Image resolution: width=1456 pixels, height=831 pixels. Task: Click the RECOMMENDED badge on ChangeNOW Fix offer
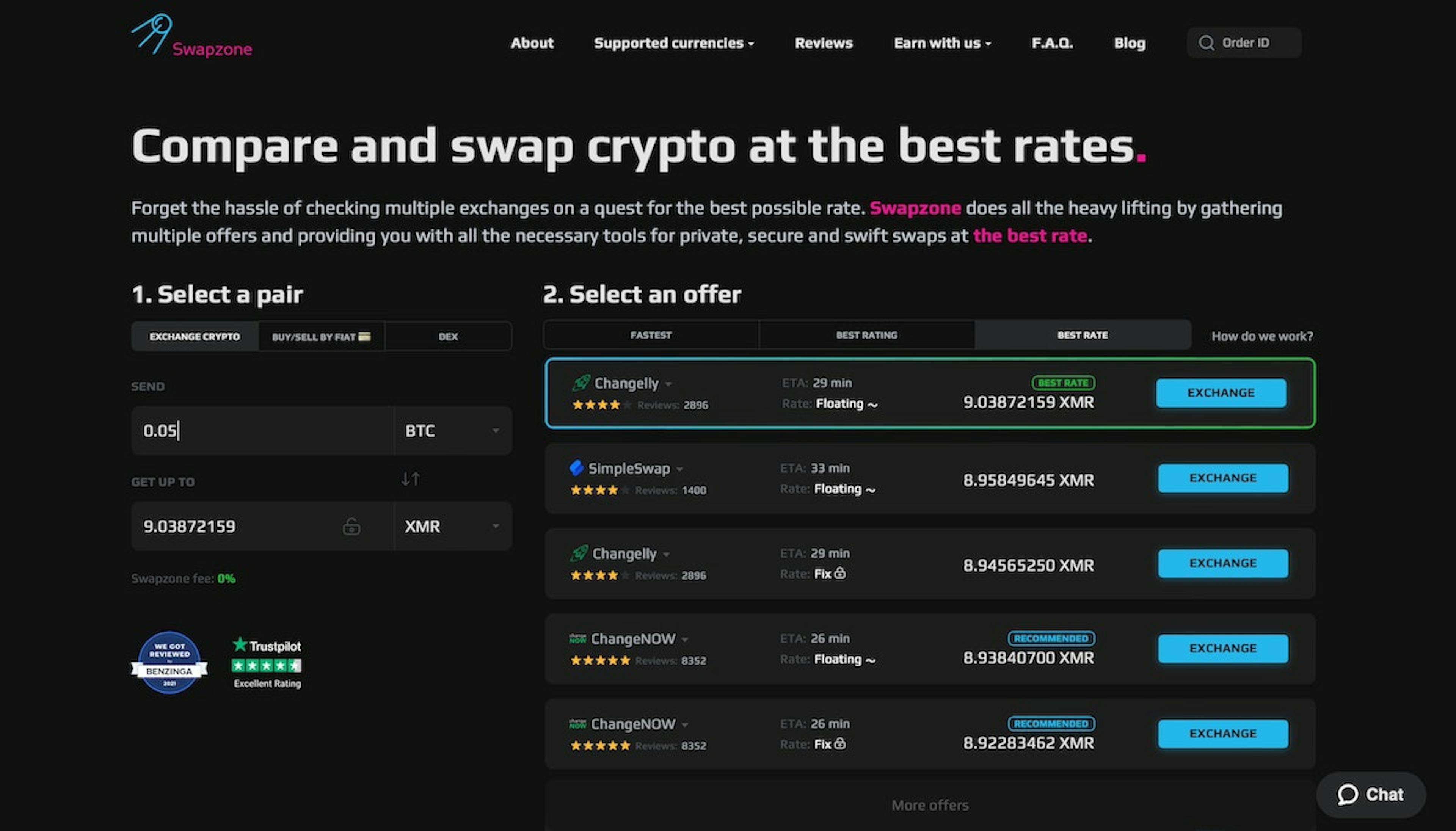1051,723
